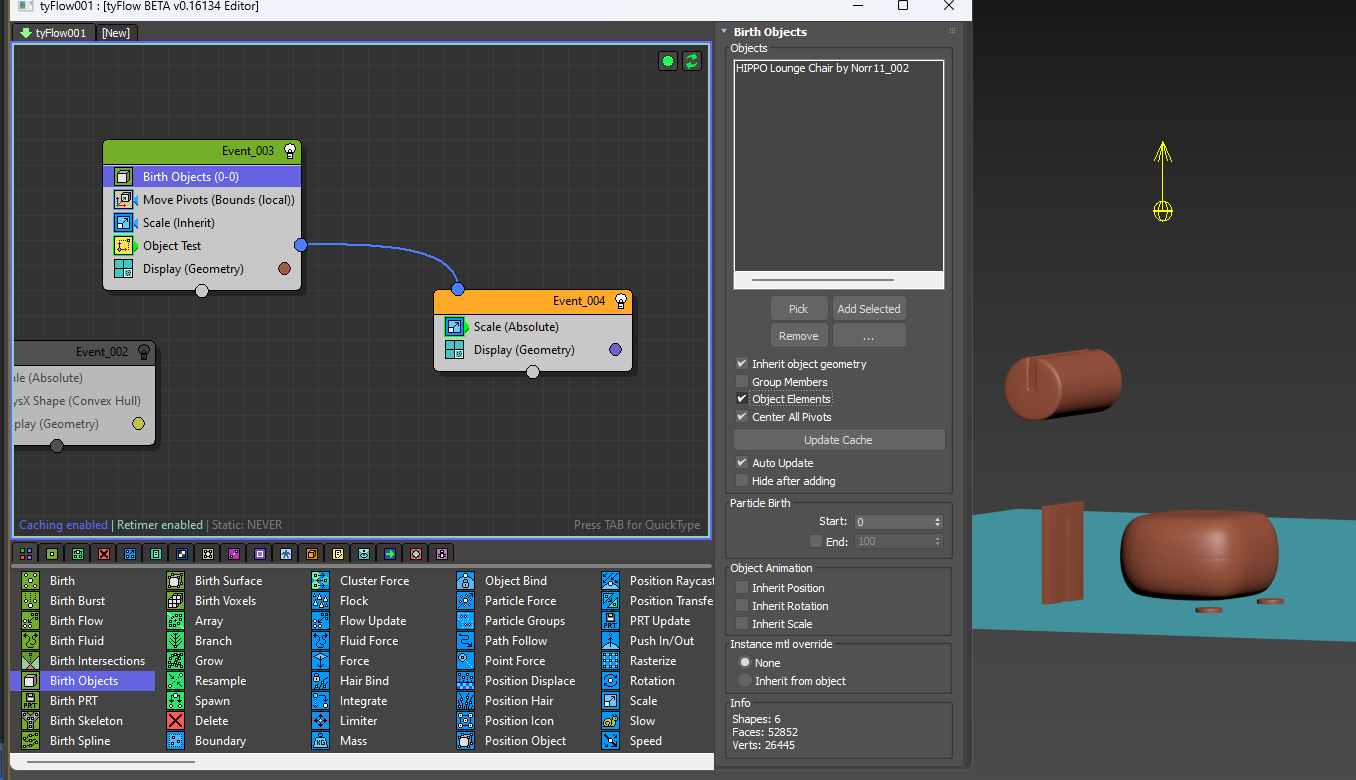Choose the Position Icon operator
The image size is (1356, 780).
(x=518, y=721)
